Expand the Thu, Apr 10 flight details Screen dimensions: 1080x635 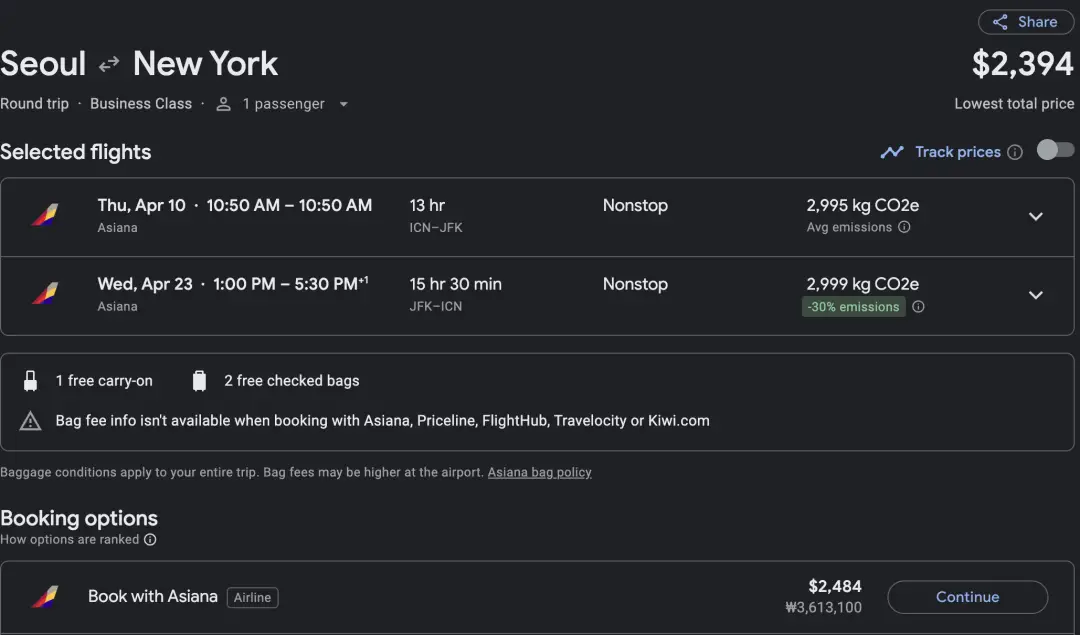[x=1036, y=216]
